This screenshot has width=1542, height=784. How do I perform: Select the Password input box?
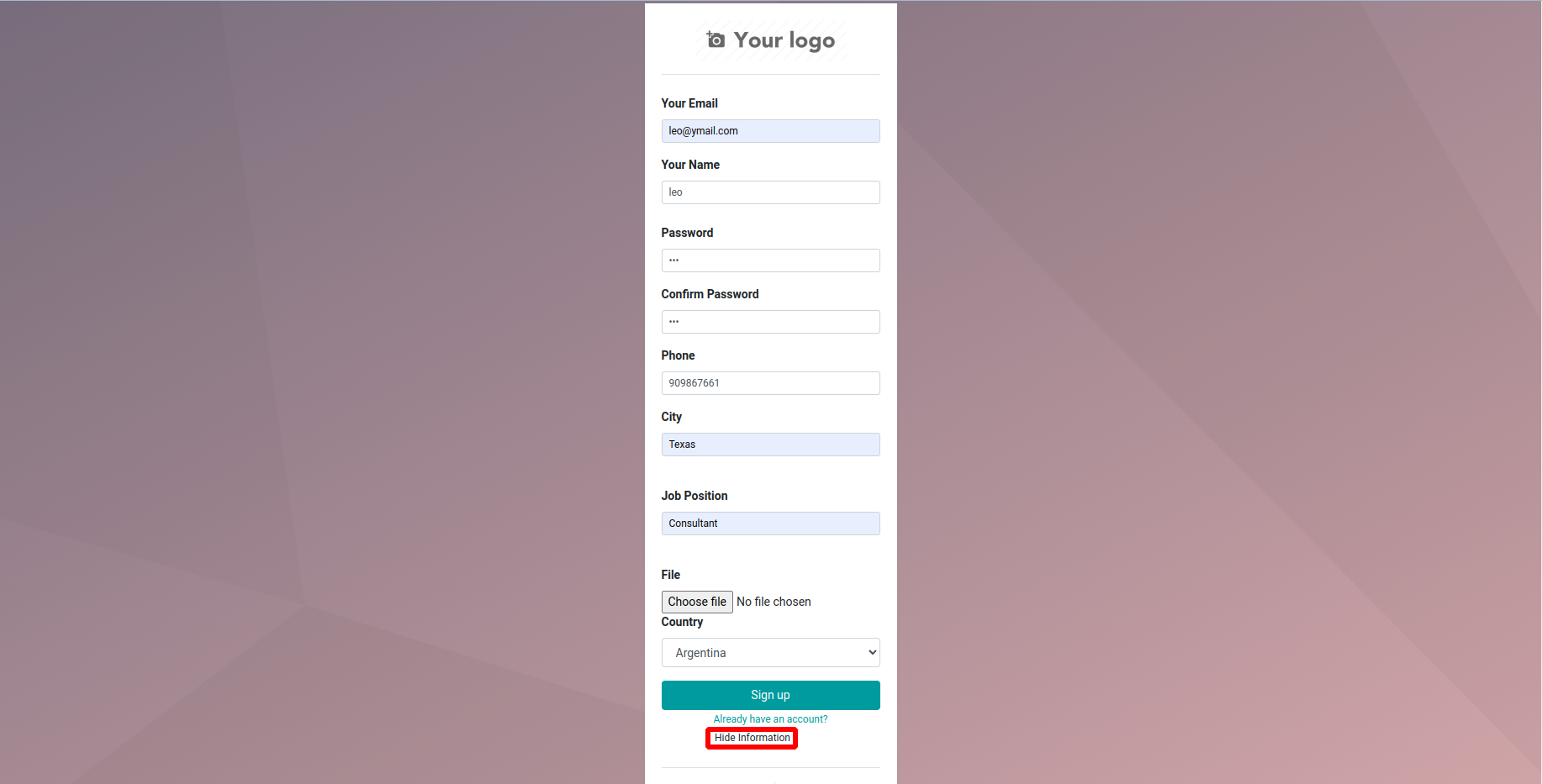click(770, 260)
